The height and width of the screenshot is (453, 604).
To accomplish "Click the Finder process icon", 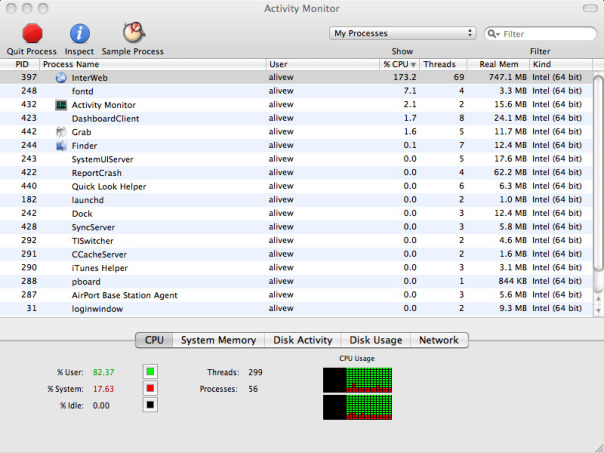I will pyautogui.click(x=61, y=146).
